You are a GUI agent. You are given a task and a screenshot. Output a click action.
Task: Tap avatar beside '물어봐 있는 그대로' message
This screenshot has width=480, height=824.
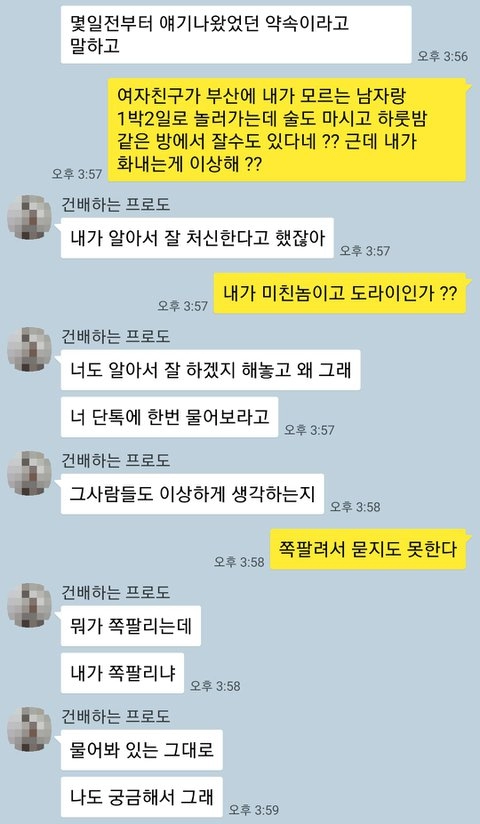(x=29, y=729)
